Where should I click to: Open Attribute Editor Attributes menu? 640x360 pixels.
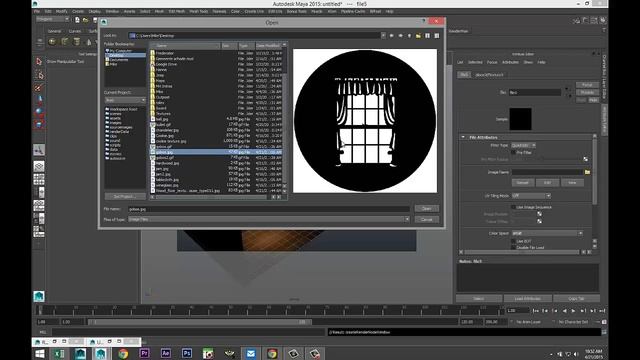(x=510, y=62)
